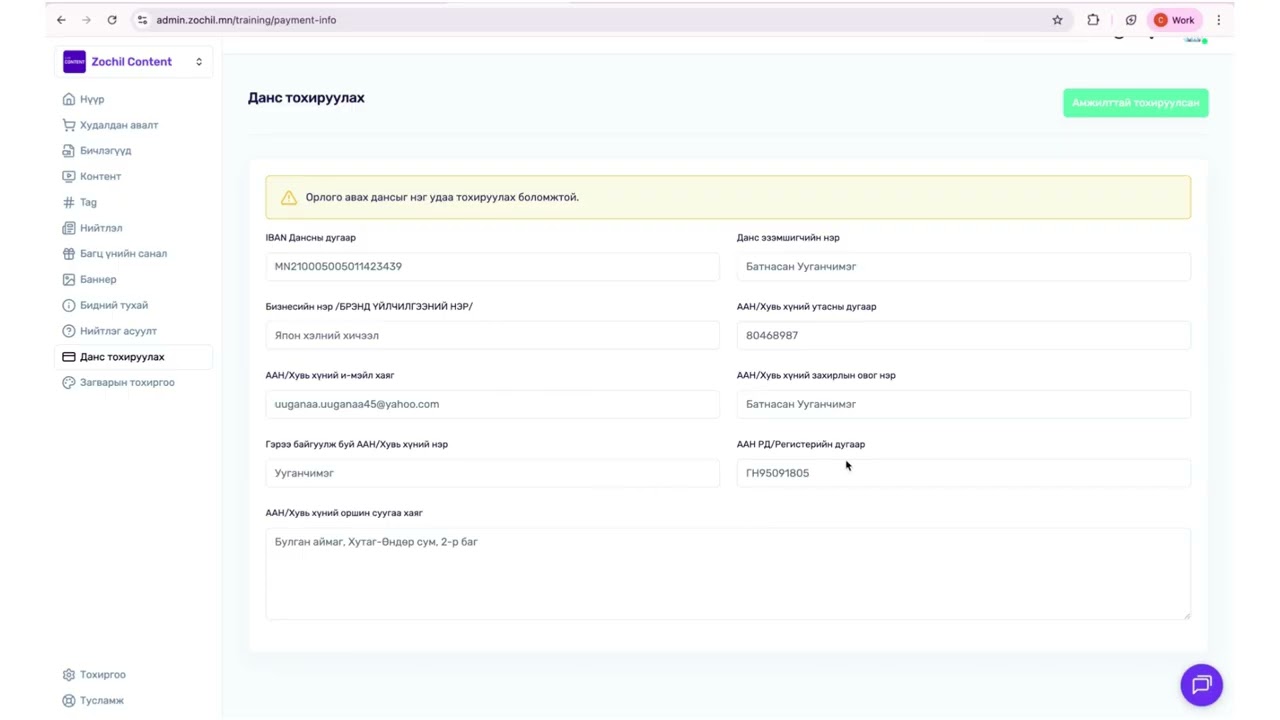
Task: Click the Данс эзэмшигчийн нэр field
Action: pos(963,266)
